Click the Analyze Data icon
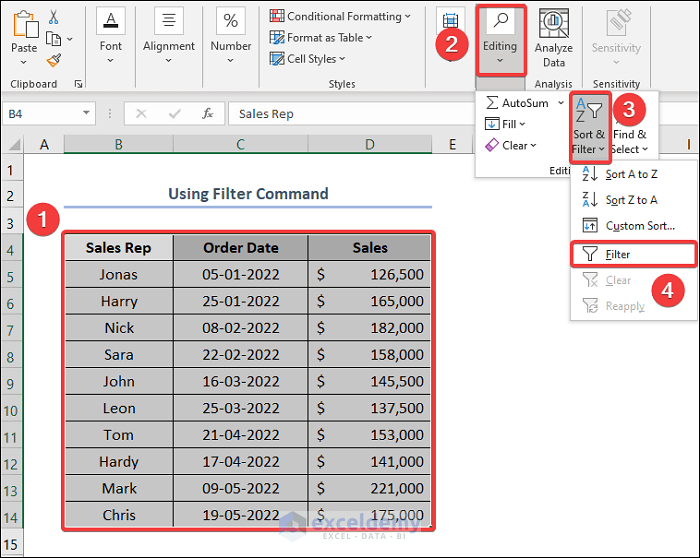This screenshot has width=700, height=558. coord(554,23)
